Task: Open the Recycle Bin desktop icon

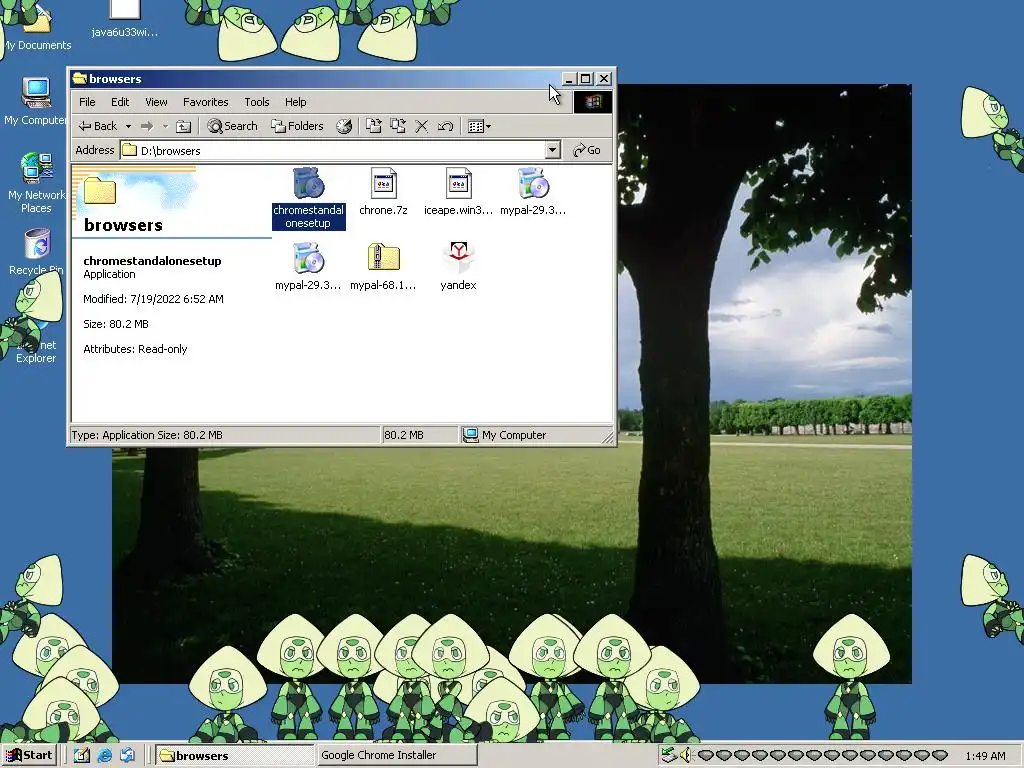Action: (36, 251)
